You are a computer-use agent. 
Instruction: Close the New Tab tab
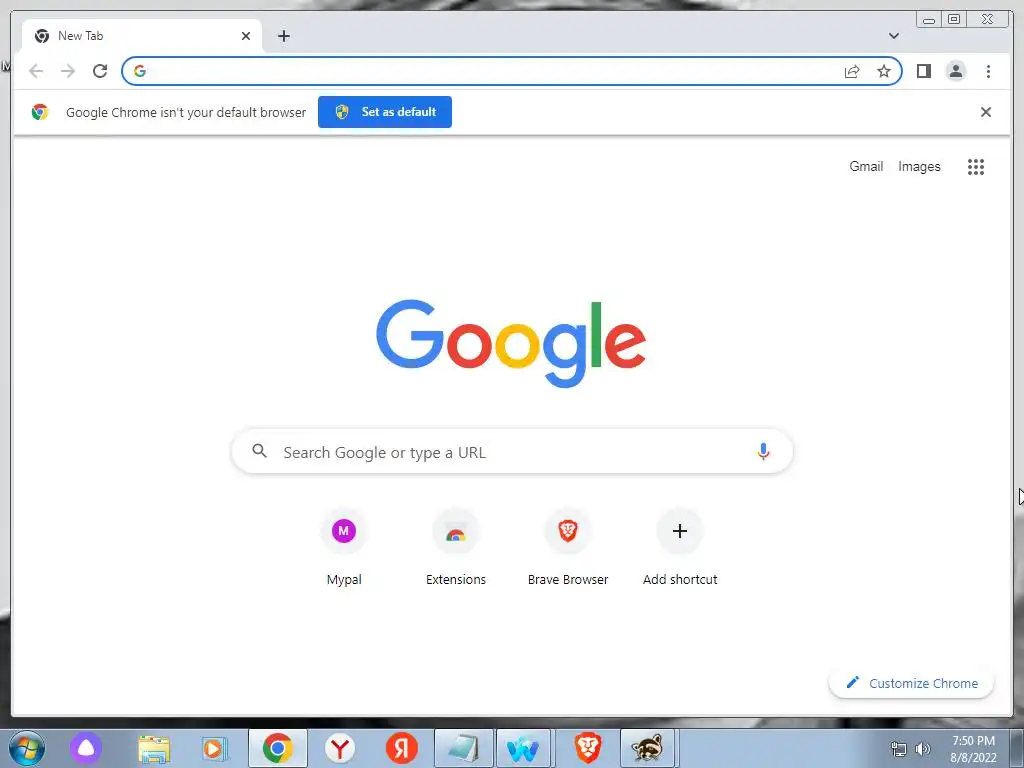click(x=246, y=36)
